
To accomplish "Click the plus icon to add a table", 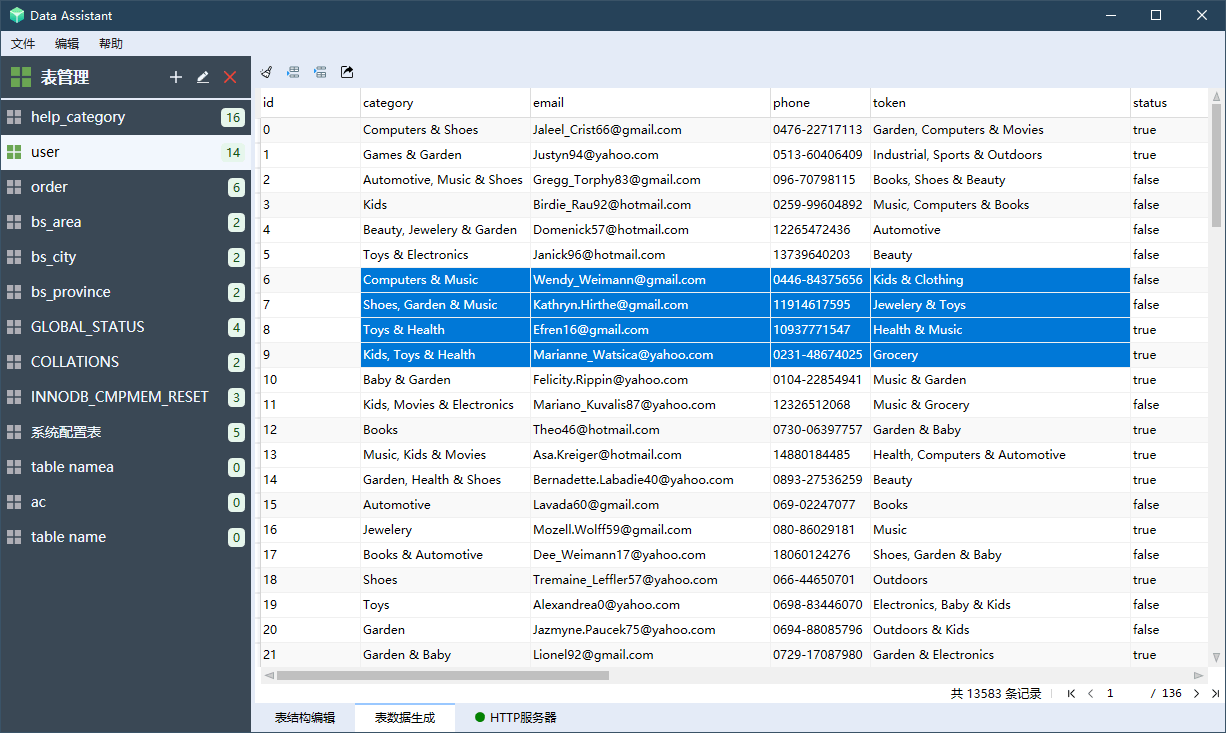I will [x=176, y=77].
